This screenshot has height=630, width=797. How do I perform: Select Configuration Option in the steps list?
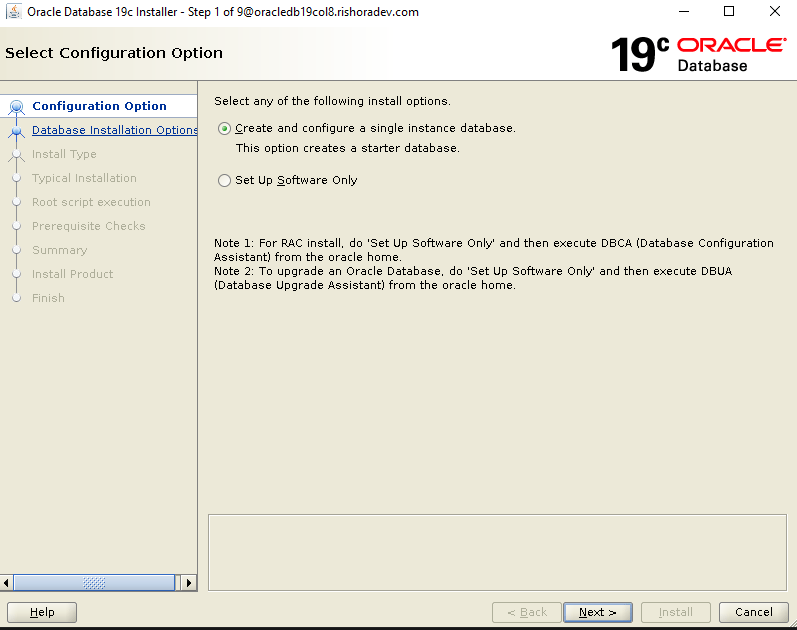pos(99,106)
